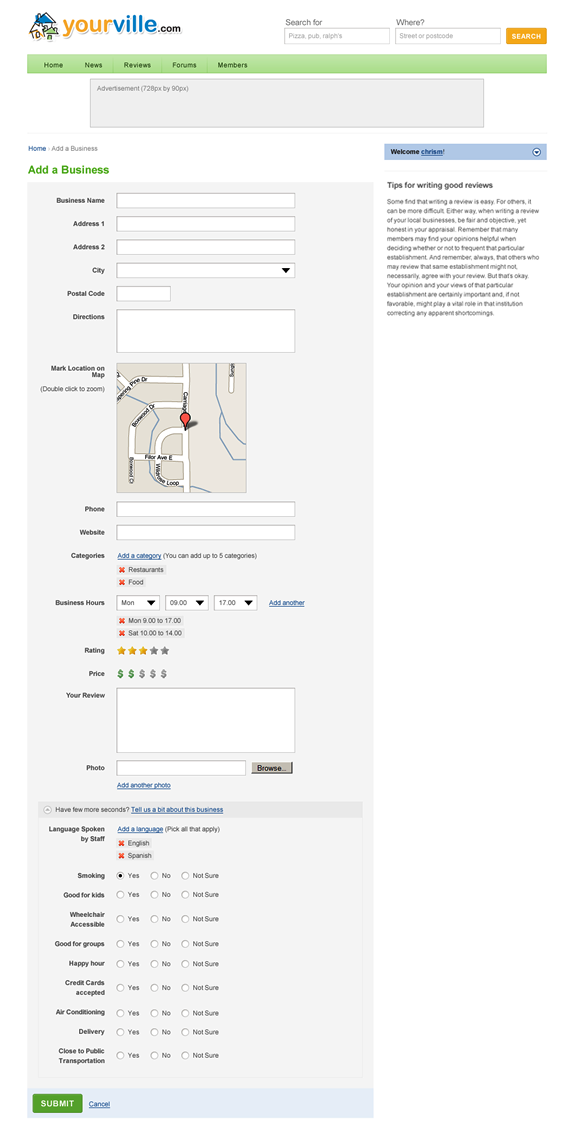The height and width of the screenshot is (1125, 574).
Task: Click the advertisement banner placeholder
Action: [x=287, y=103]
